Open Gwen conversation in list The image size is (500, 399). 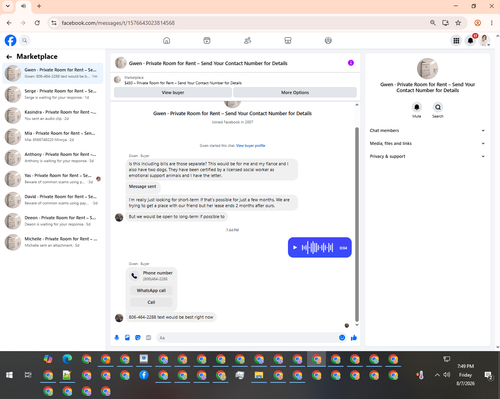pyautogui.click(x=53, y=73)
